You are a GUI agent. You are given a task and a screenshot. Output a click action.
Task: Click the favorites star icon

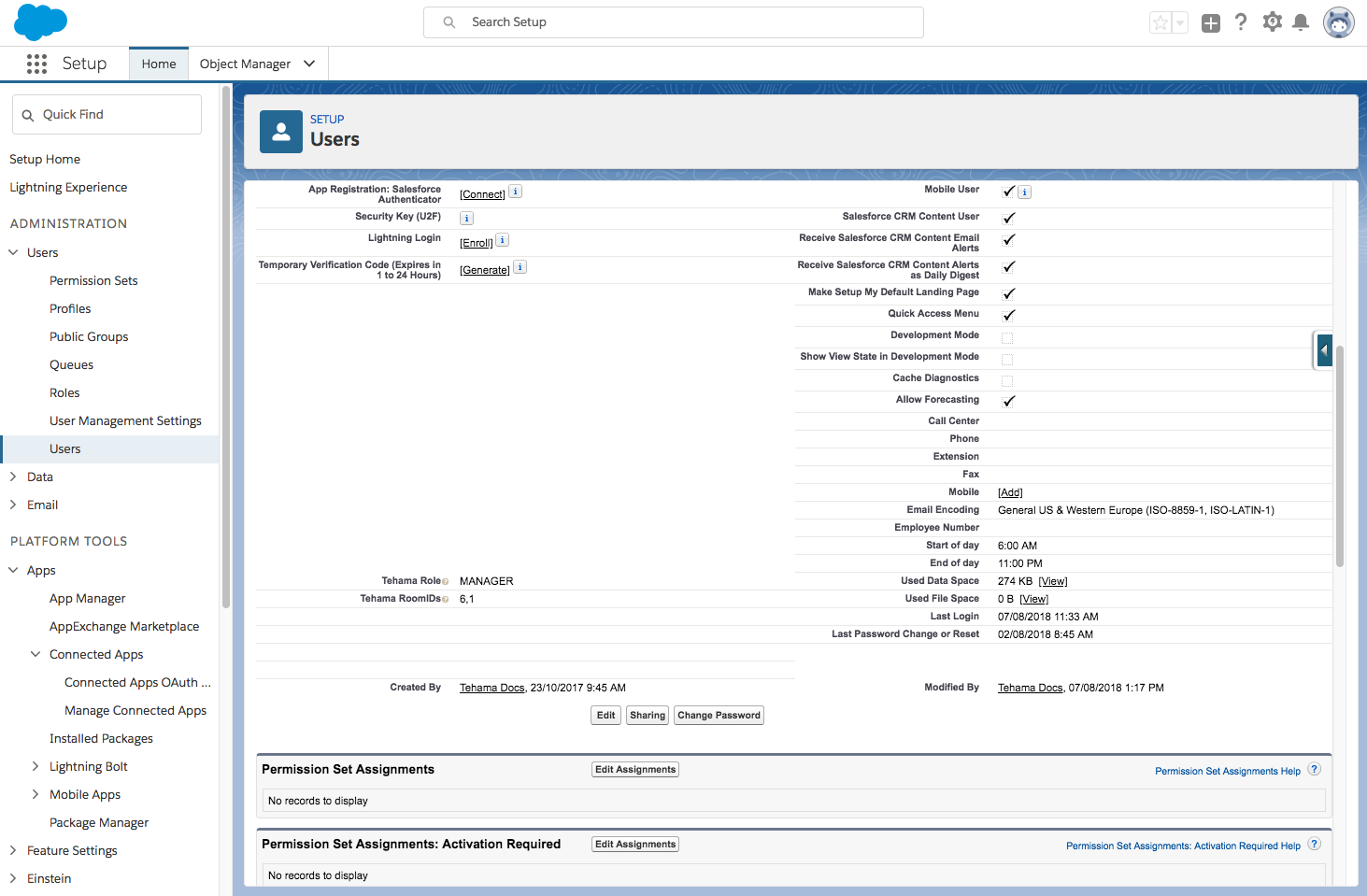(1161, 23)
